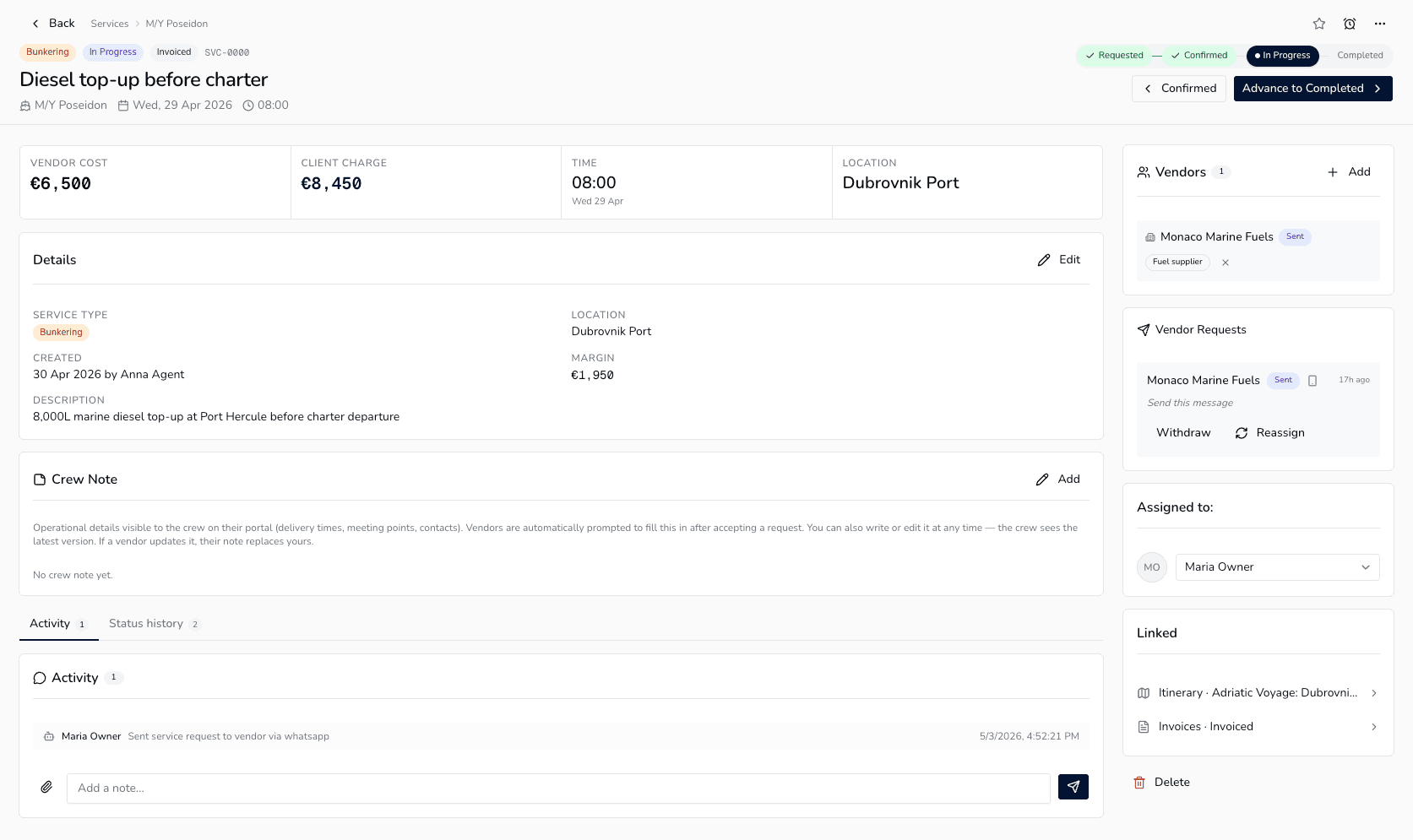Click the Crew Note document icon
The width and height of the screenshot is (1413, 840).
[40, 480]
